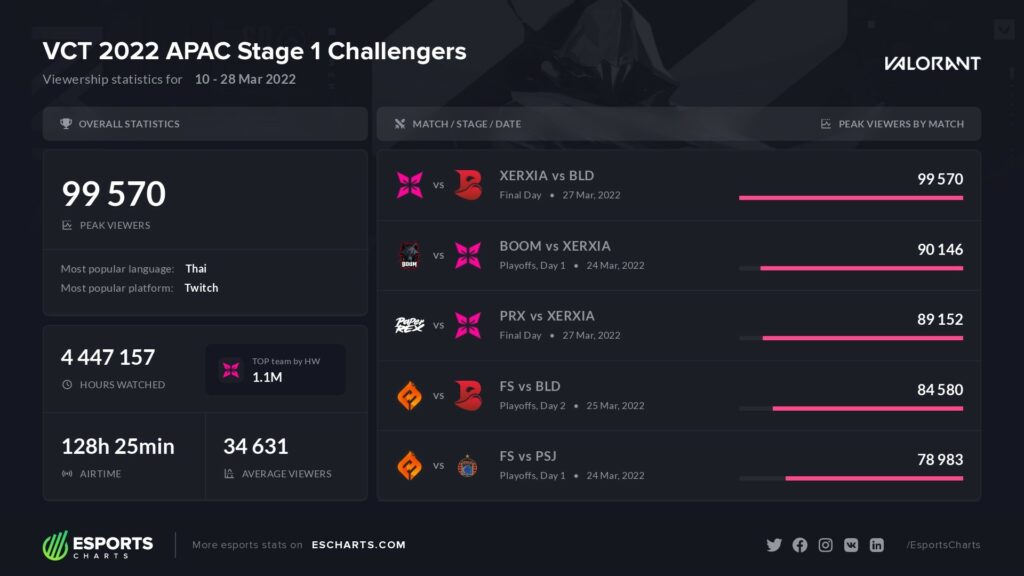Open the Facebook icon in footer

click(799, 545)
